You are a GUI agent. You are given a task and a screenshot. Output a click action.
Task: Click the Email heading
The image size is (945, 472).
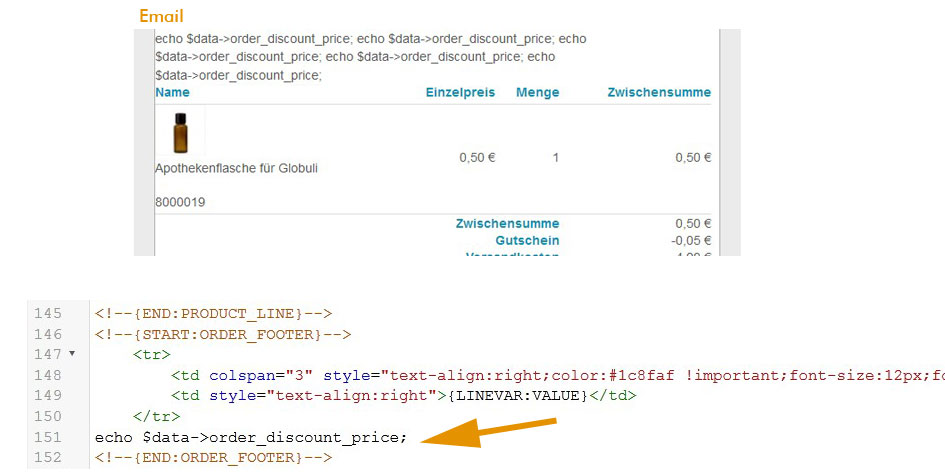click(161, 16)
